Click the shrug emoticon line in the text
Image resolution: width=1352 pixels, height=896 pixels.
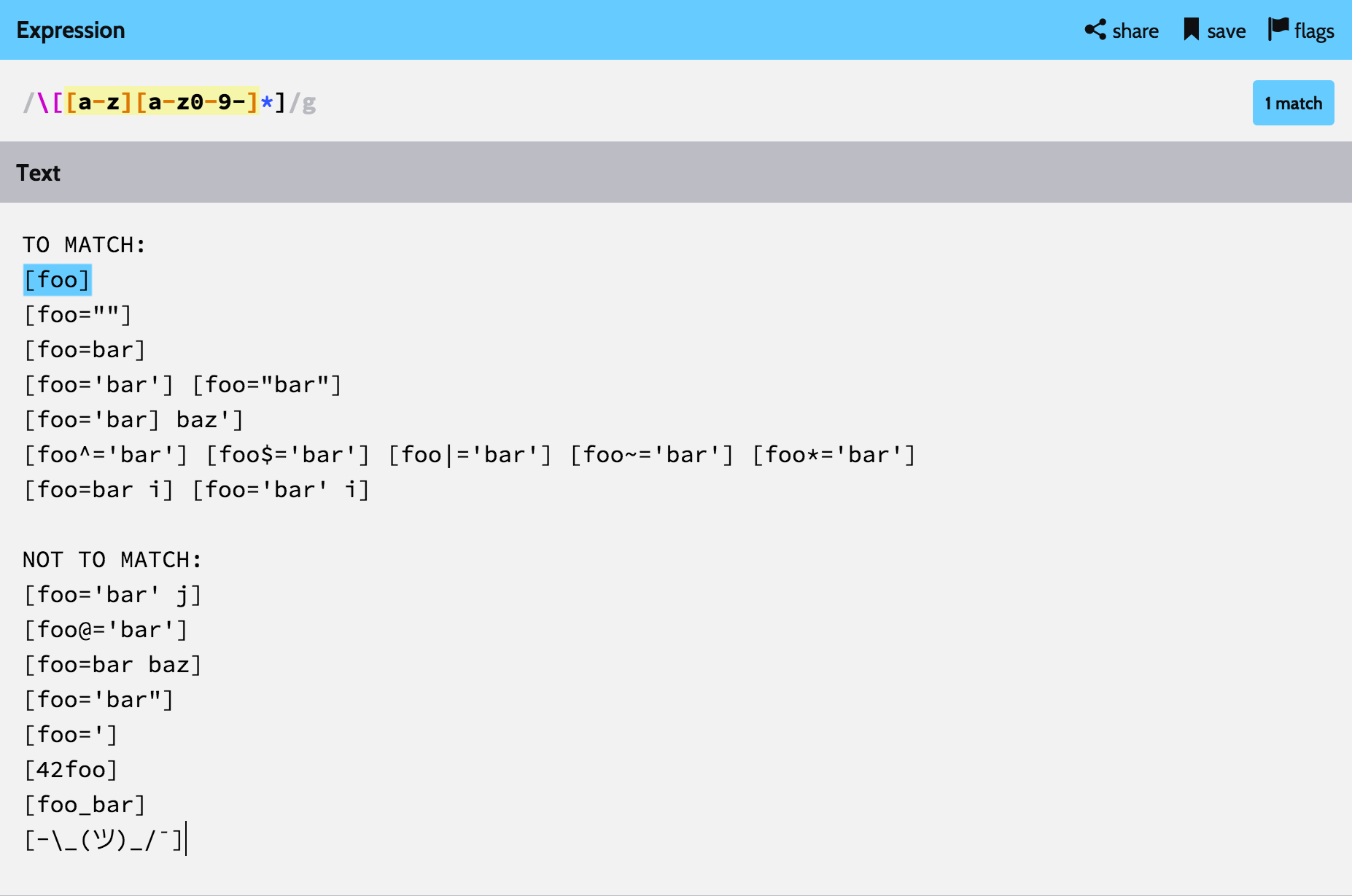pos(103,840)
